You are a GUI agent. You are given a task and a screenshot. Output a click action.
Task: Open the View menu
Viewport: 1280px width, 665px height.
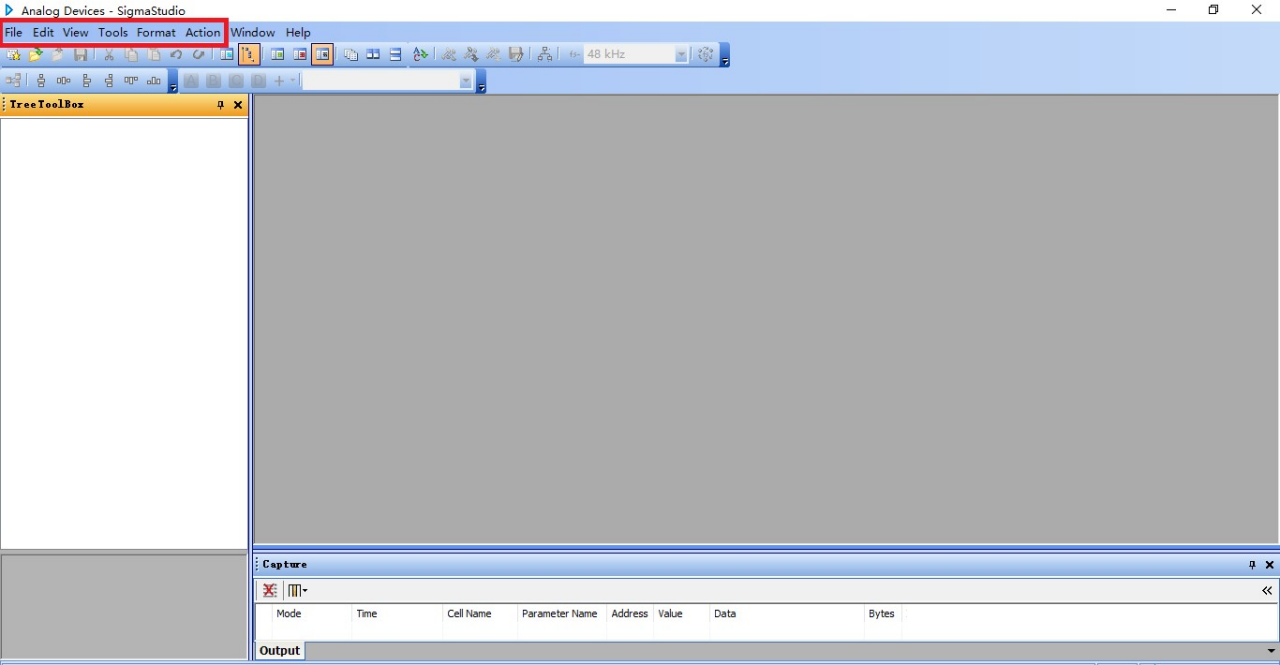pos(76,32)
